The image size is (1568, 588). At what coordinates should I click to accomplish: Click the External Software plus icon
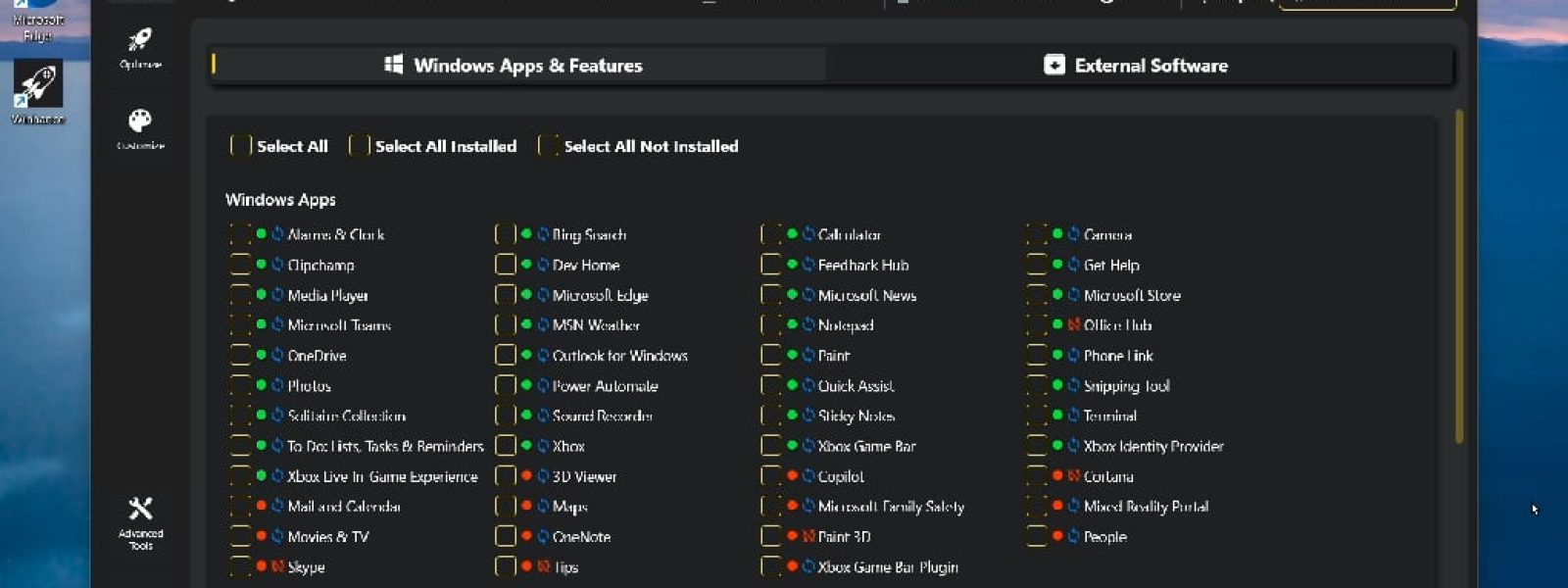click(1054, 65)
